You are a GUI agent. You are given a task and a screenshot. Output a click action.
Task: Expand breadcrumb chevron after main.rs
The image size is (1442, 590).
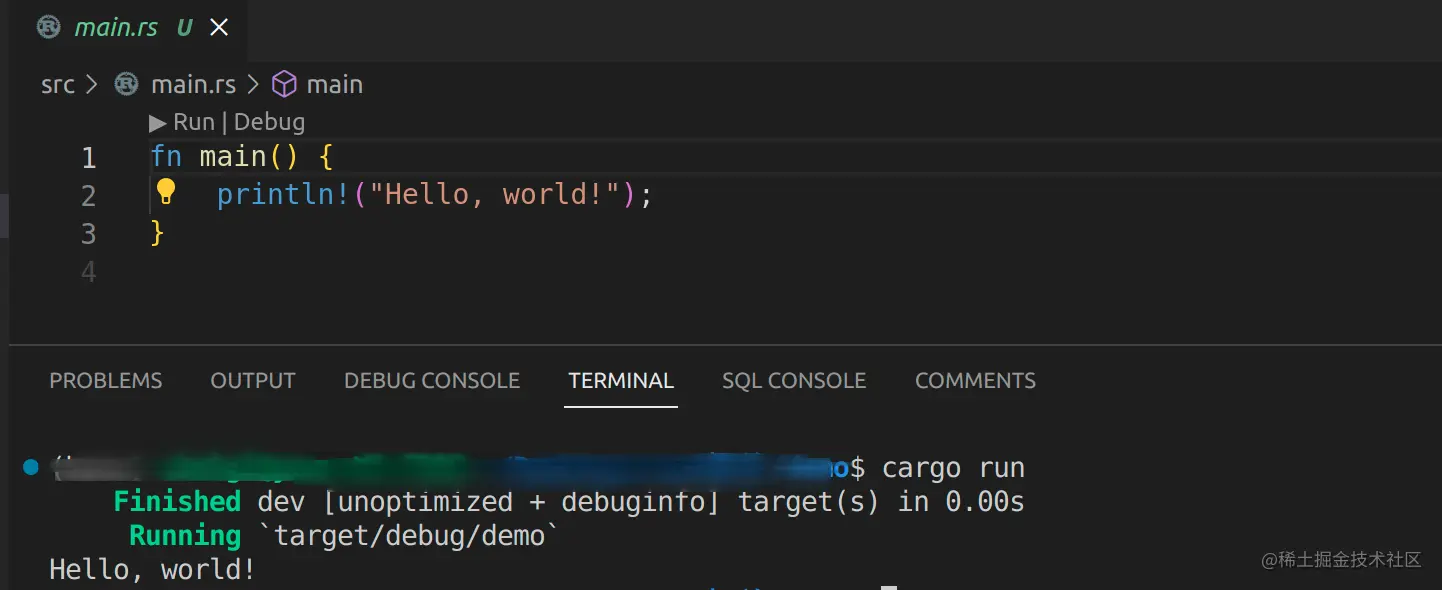[x=253, y=85]
